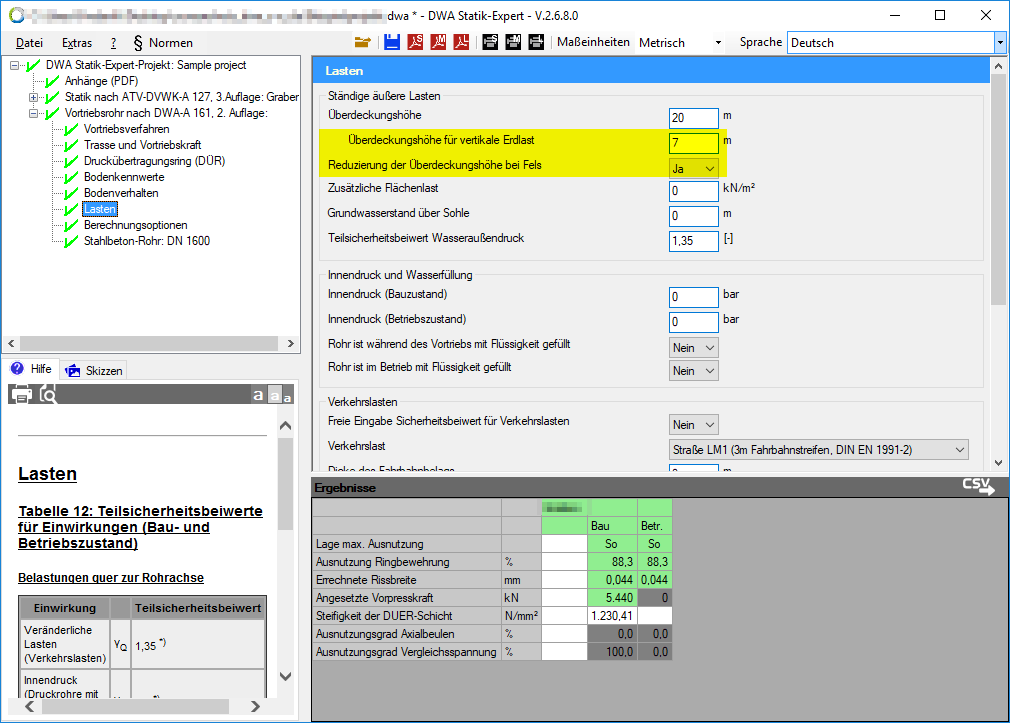Viewport: 1010px width, 723px height.
Task: Open the help print preview magnifier icon
Action: (48, 394)
